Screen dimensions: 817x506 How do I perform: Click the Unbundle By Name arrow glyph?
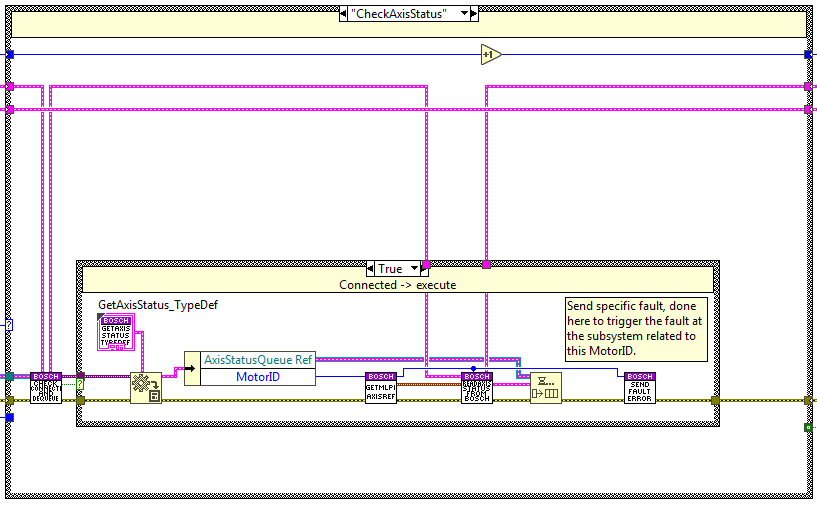tap(192, 368)
